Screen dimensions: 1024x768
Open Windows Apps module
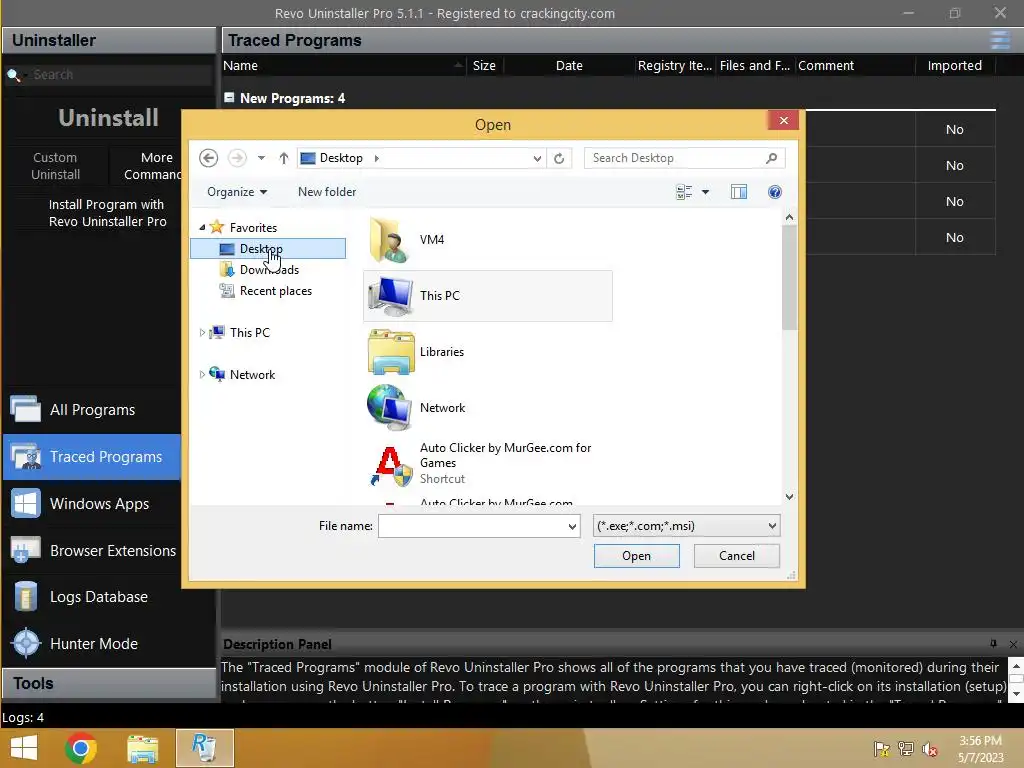pos(92,504)
